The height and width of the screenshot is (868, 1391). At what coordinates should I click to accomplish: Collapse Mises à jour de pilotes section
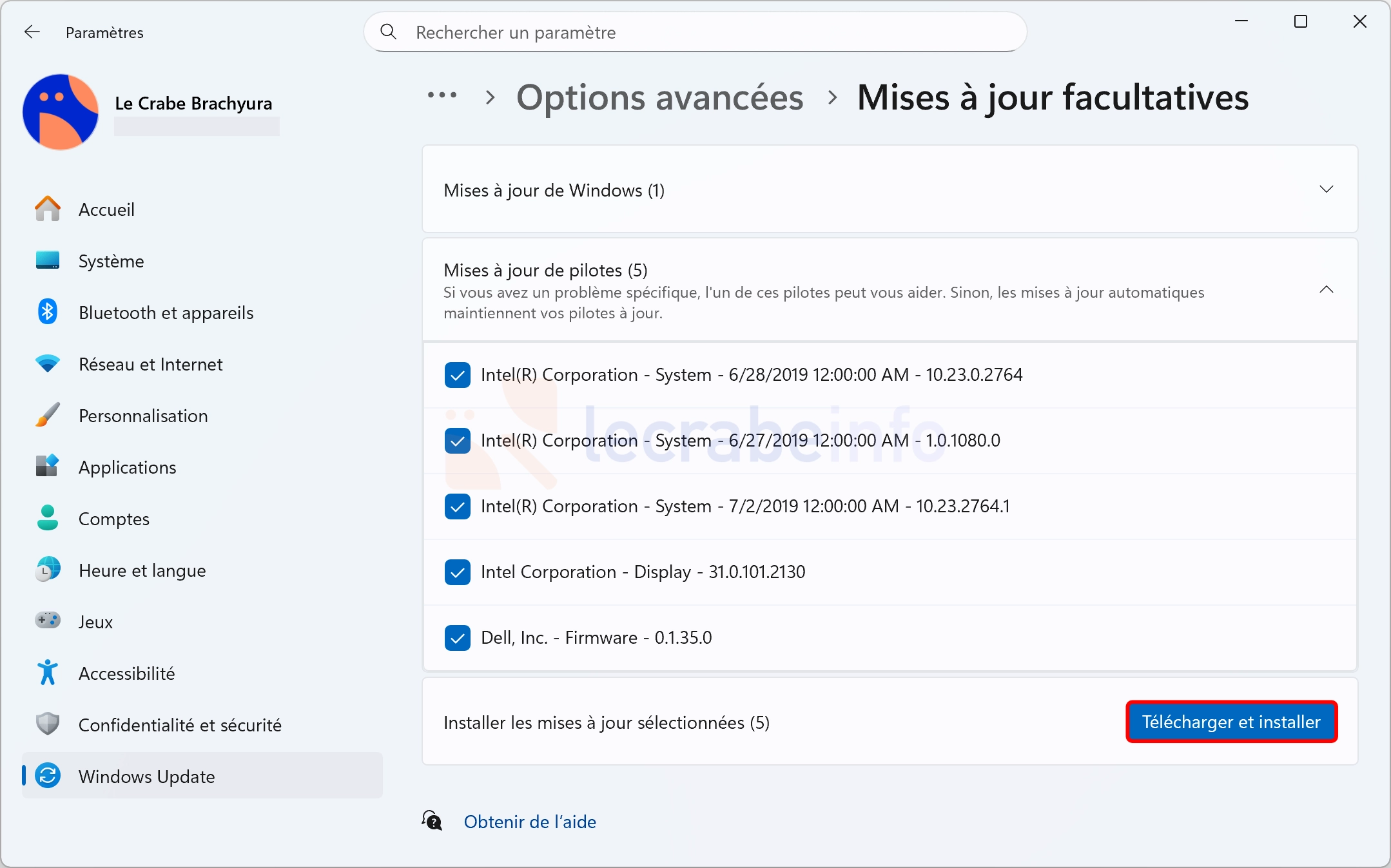(x=1326, y=290)
